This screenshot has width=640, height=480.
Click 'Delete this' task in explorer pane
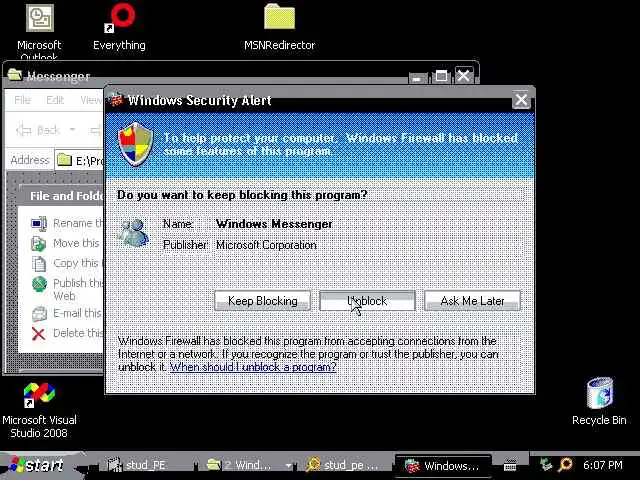click(78, 333)
